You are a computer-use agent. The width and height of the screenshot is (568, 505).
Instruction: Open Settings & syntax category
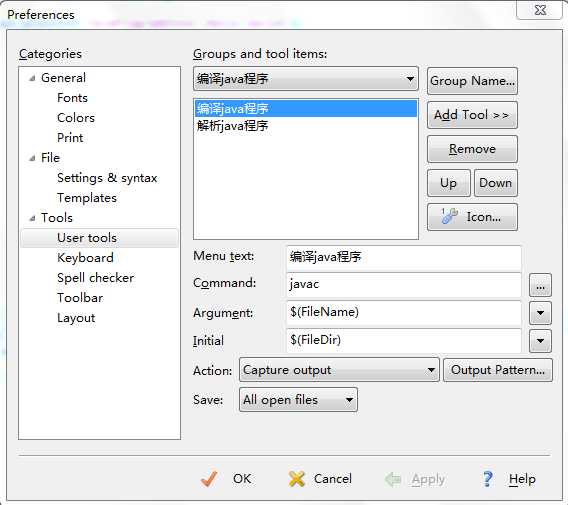(107, 178)
